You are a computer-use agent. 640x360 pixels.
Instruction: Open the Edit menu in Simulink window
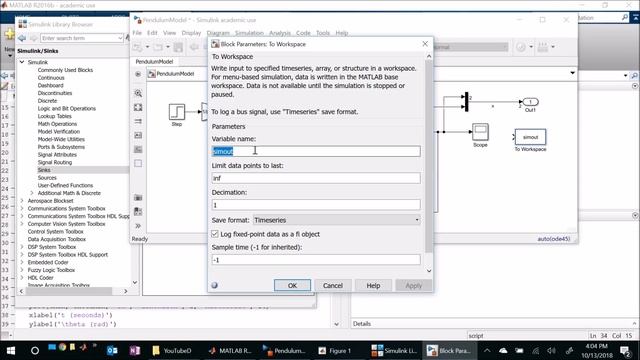(152, 33)
